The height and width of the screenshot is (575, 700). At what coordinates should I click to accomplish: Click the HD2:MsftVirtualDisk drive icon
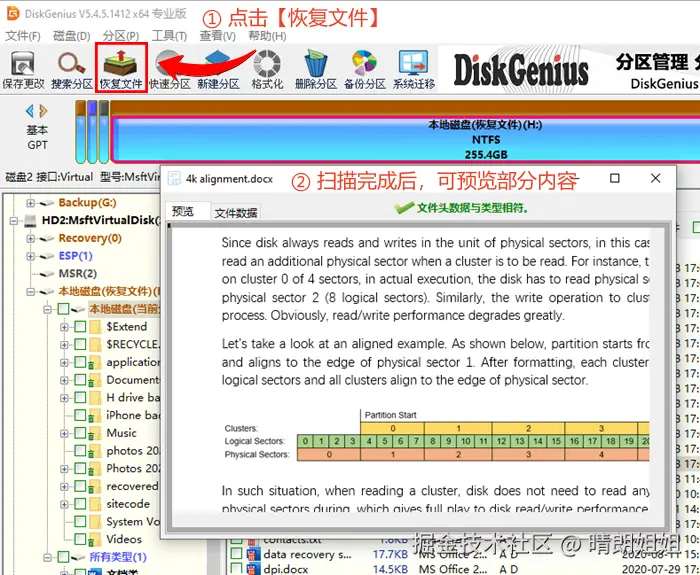(30, 220)
